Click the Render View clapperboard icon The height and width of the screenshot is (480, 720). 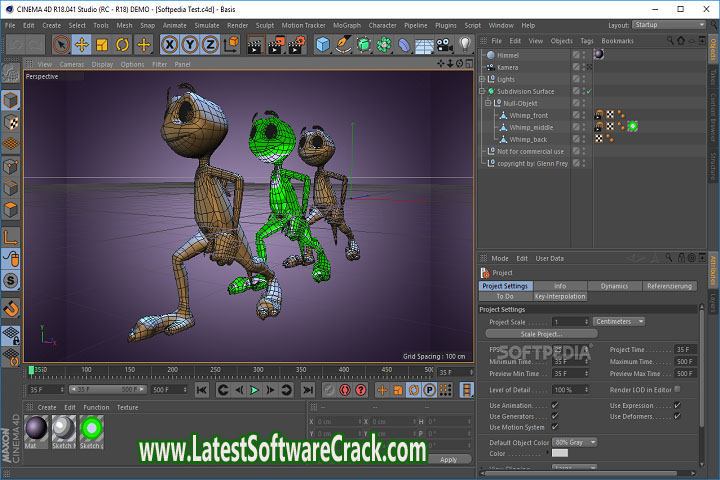(x=255, y=44)
